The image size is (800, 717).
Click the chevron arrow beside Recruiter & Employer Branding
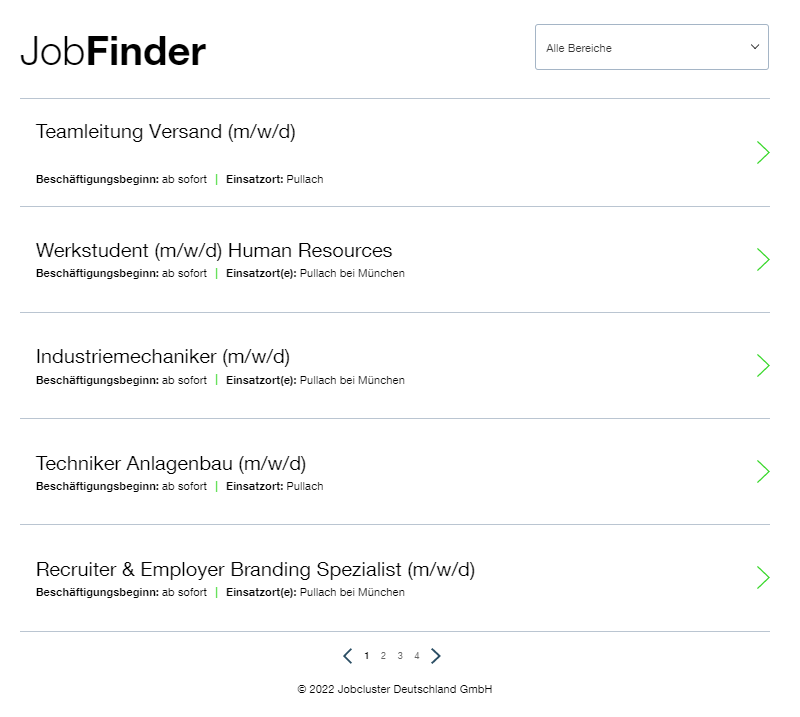pyautogui.click(x=763, y=578)
